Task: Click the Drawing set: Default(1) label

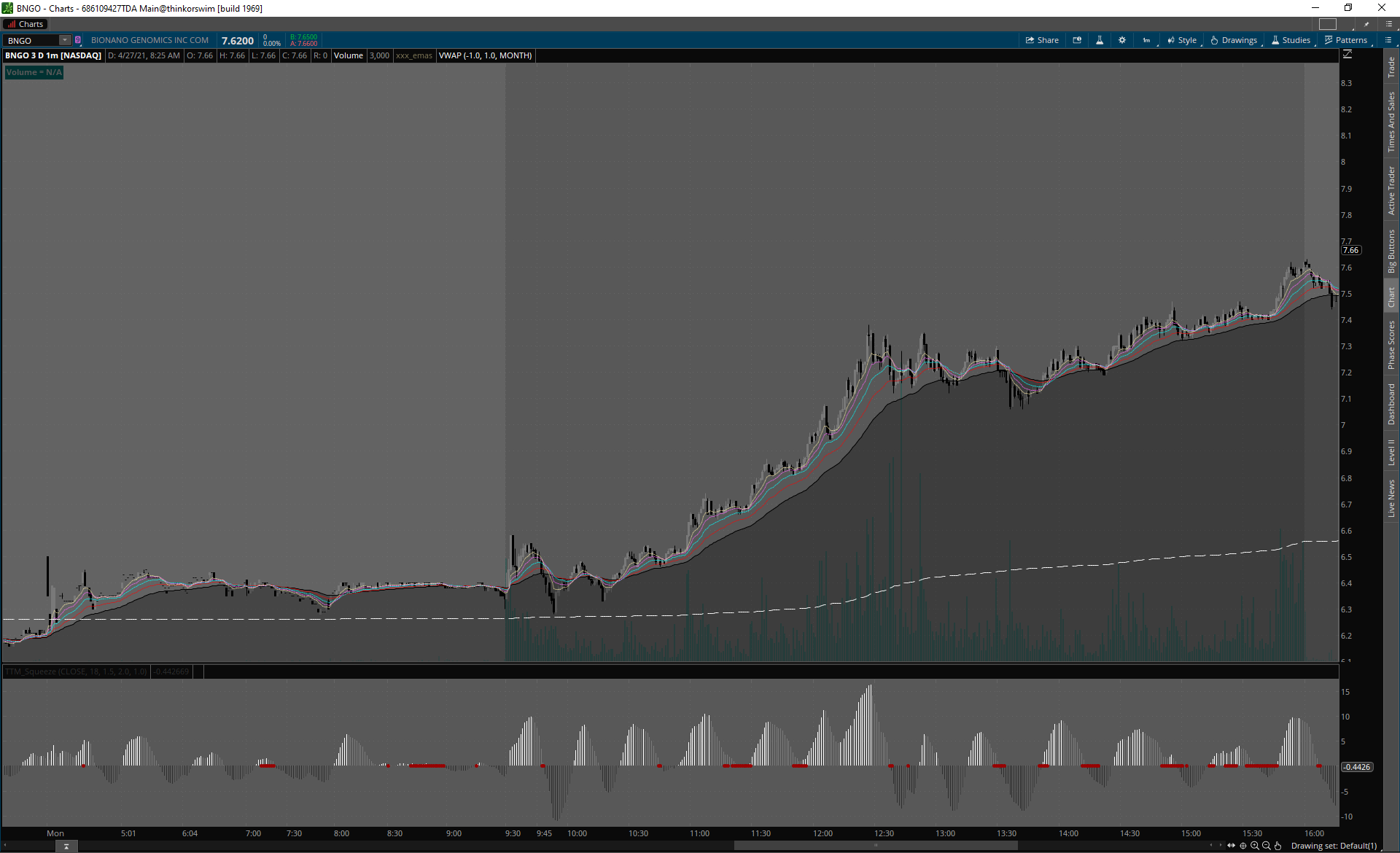Action: point(1334,846)
